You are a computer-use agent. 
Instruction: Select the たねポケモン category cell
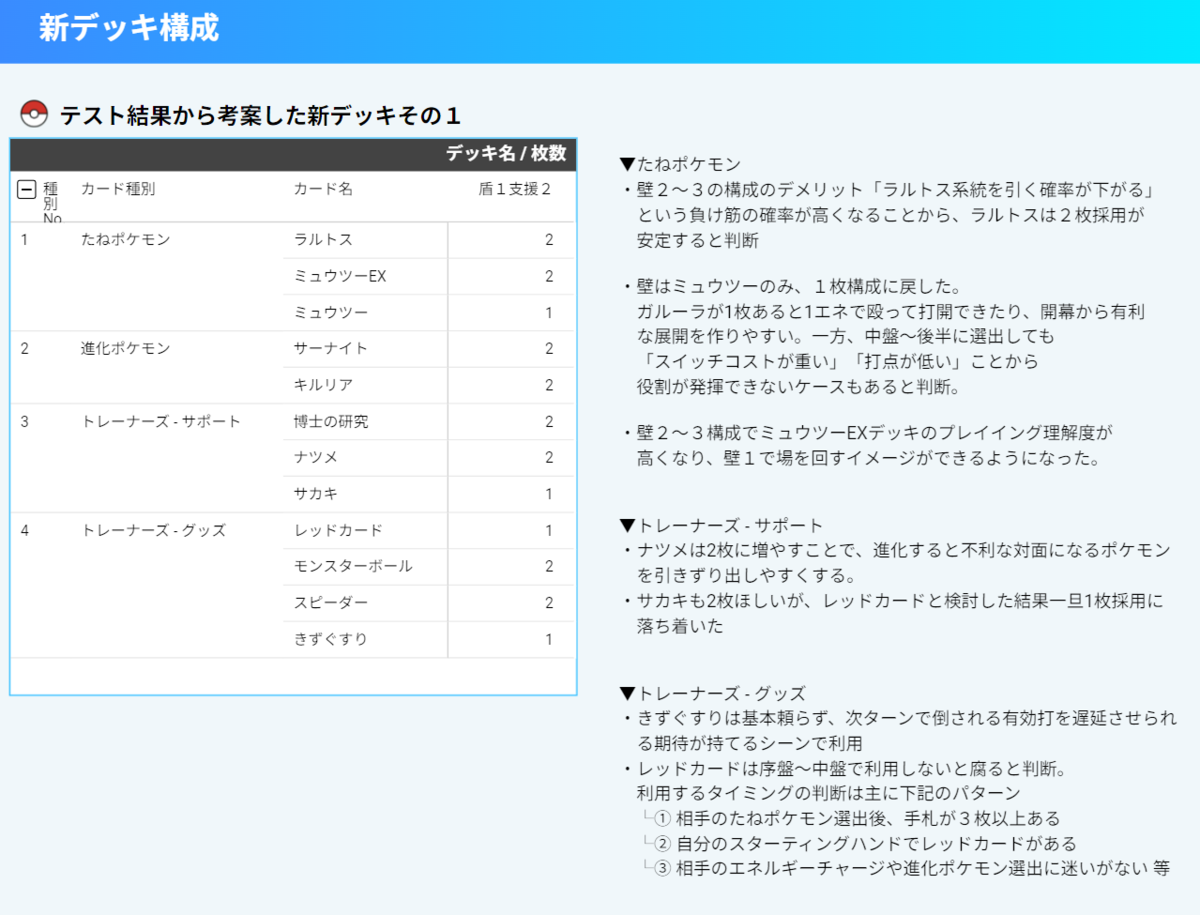[x=126, y=240]
